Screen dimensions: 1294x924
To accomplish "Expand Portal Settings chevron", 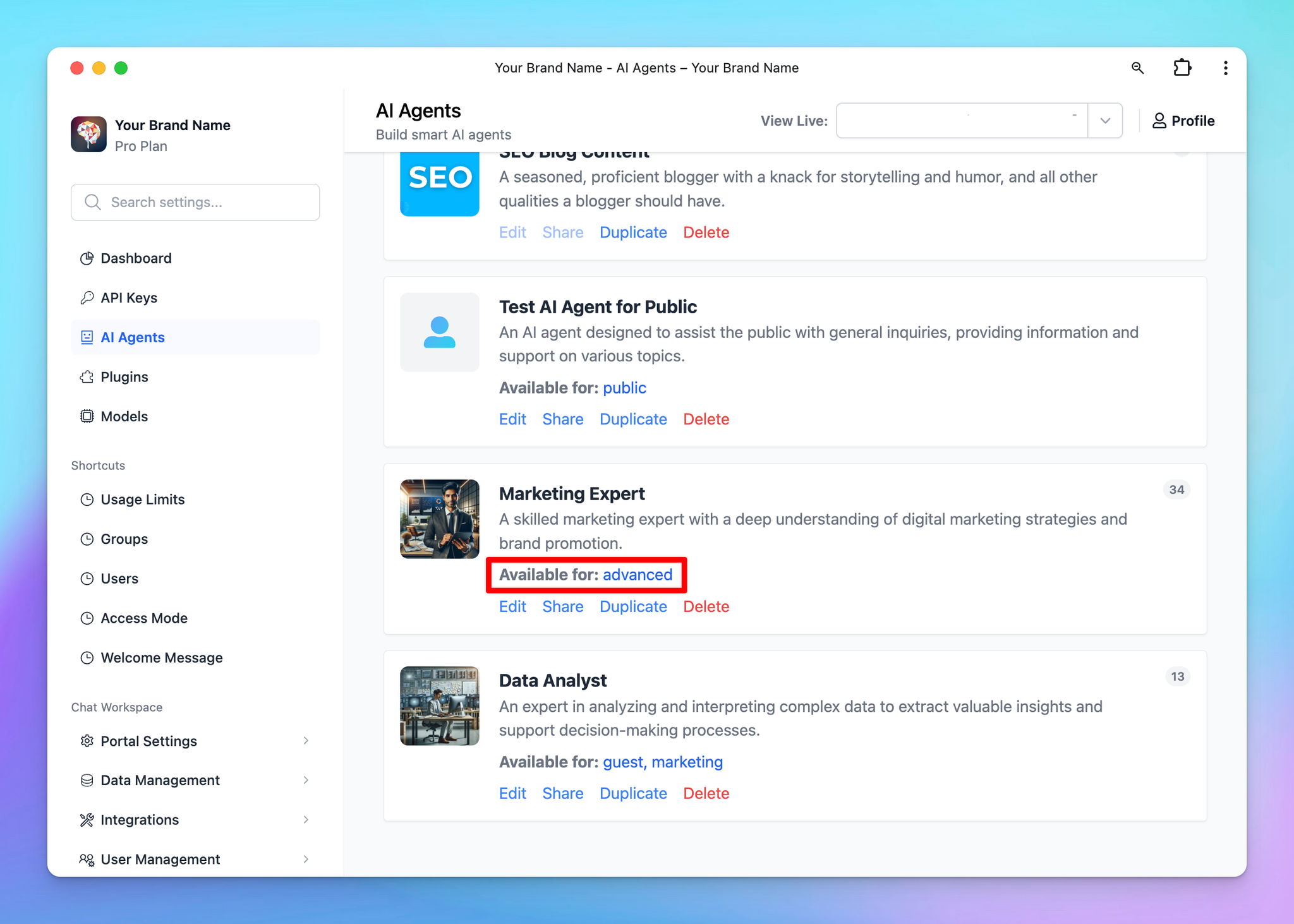I will 306,741.
